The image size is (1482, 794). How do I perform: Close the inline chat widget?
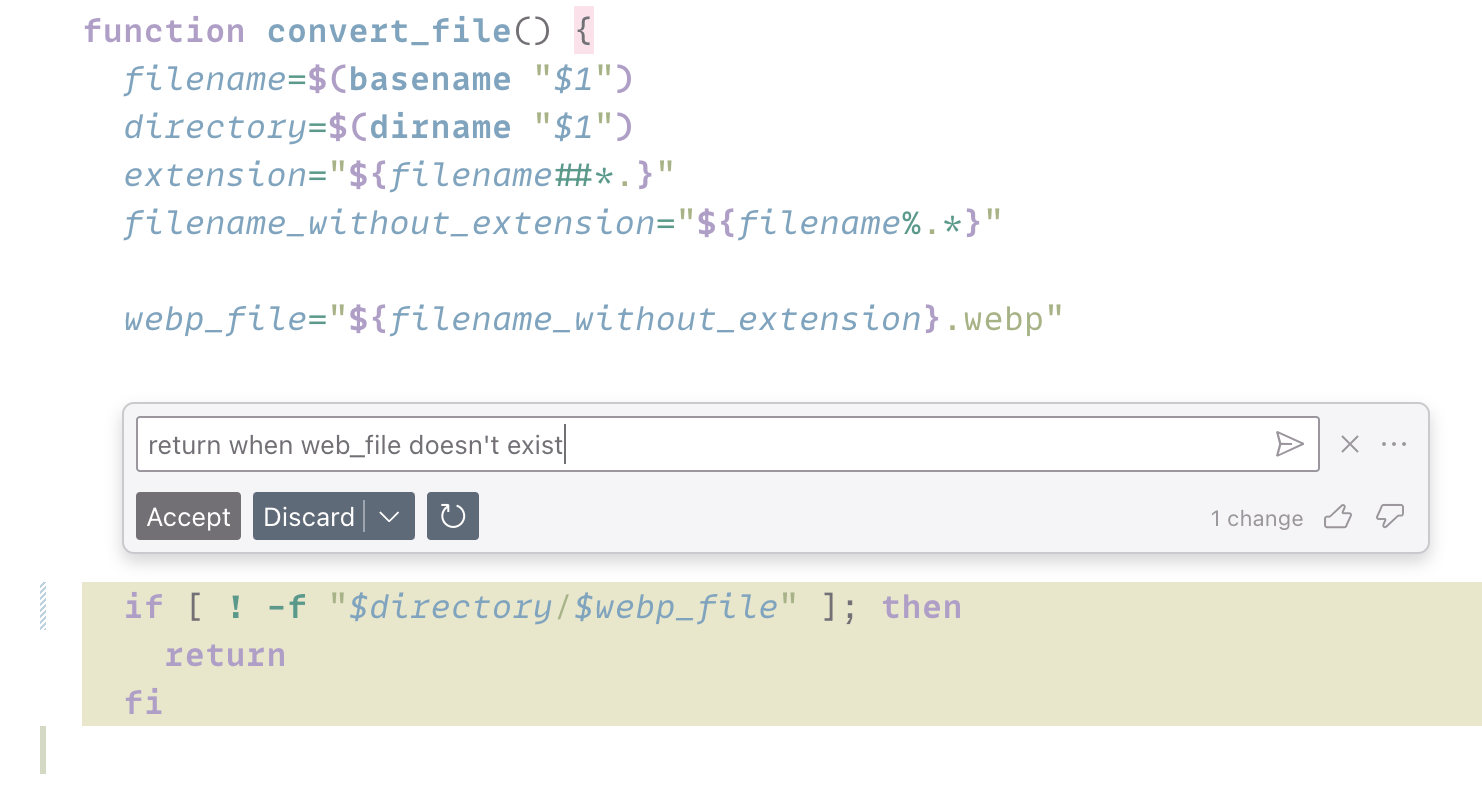(x=1350, y=444)
